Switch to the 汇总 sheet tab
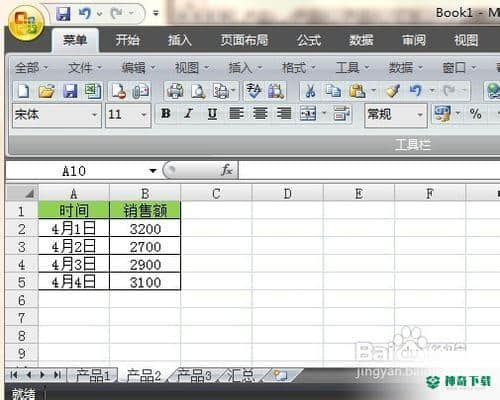This screenshot has width=500, height=400. pyautogui.click(x=240, y=376)
